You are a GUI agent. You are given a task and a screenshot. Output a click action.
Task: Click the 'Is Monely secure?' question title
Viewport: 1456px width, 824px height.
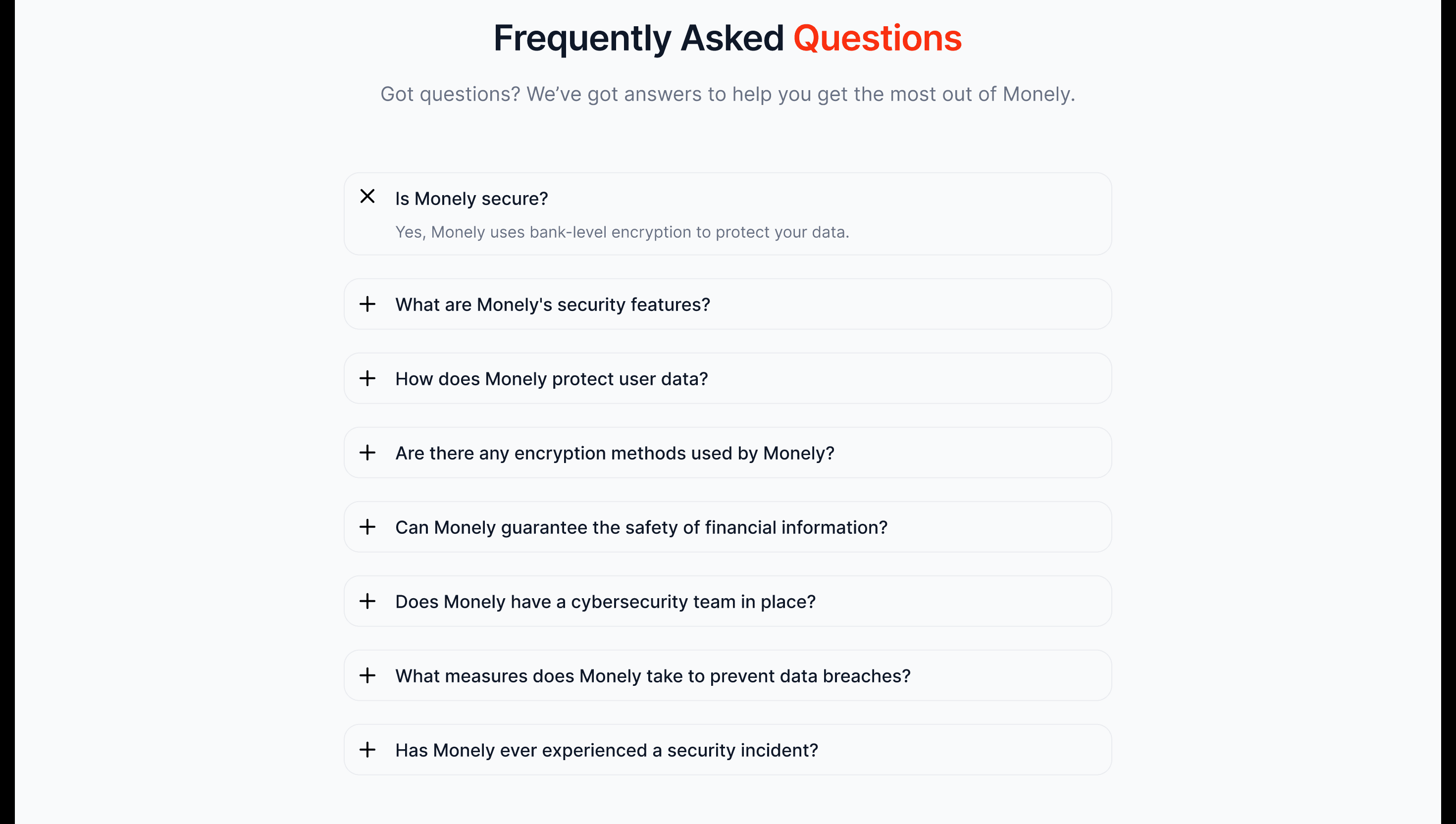tap(471, 199)
